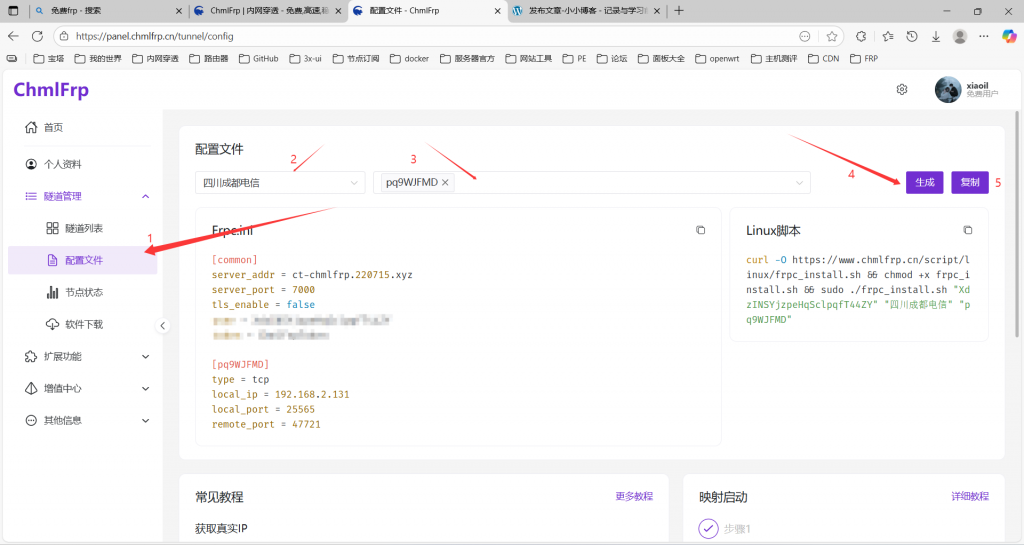The image size is (1024, 545).
Task: Open 隧道列表 in sidebar
Action: (x=83, y=228)
